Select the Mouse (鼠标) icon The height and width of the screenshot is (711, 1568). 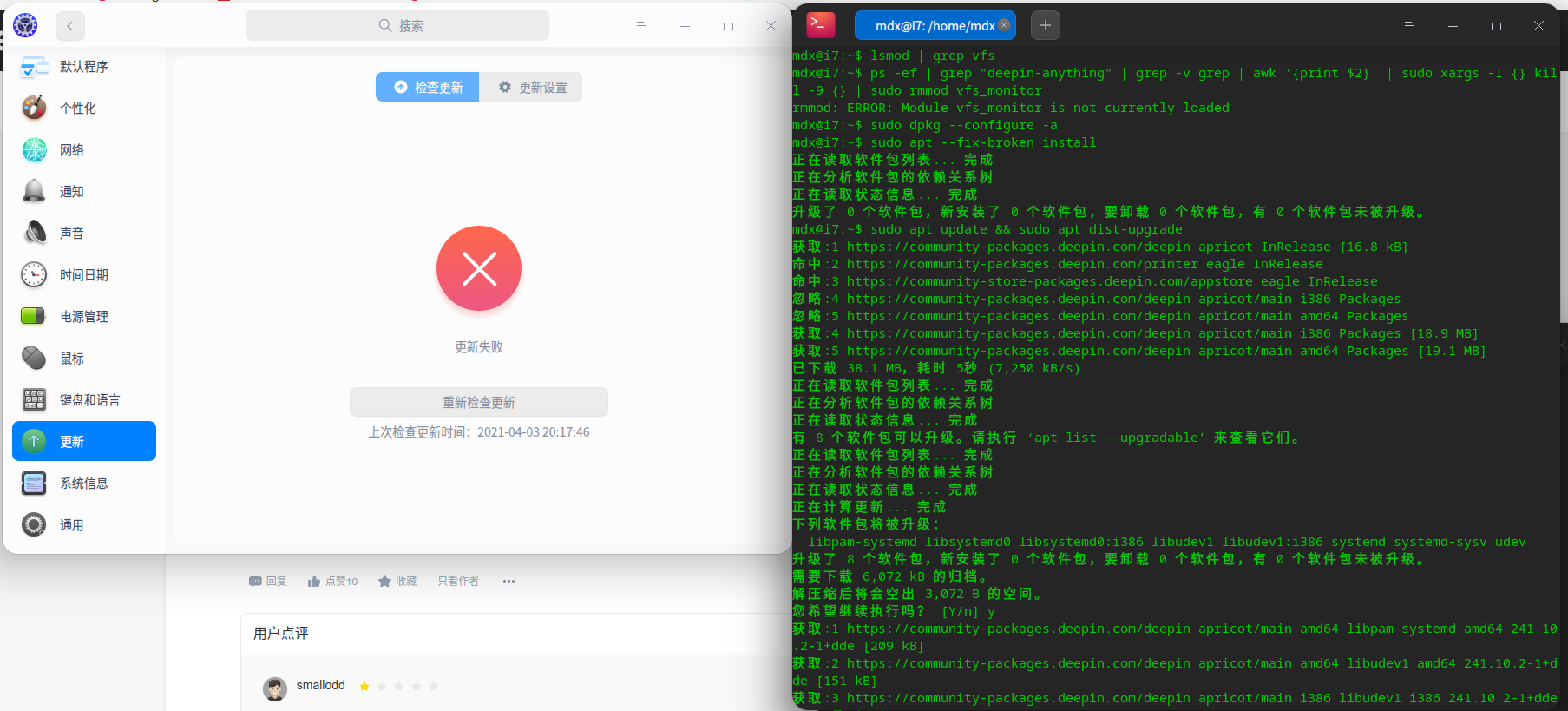[35, 358]
